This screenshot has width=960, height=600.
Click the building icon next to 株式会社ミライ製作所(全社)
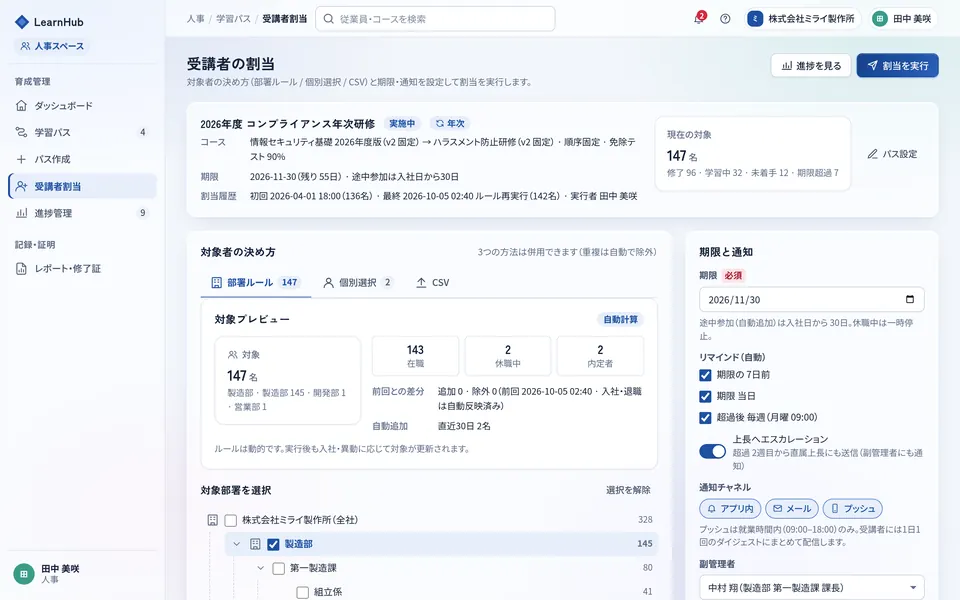click(212, 520)
